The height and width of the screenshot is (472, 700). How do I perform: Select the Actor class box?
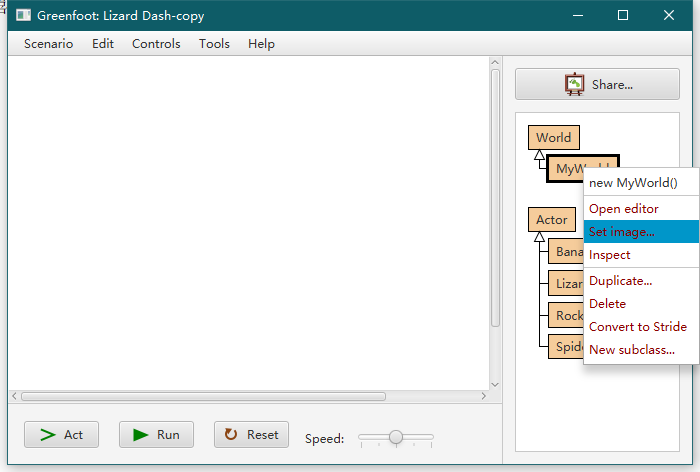click(x=552, y=219)
